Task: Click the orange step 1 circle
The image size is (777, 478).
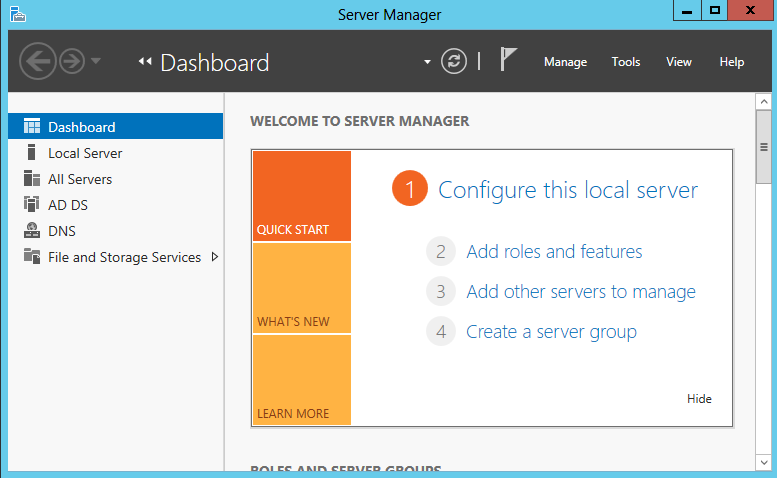Action: coord(410,188)
